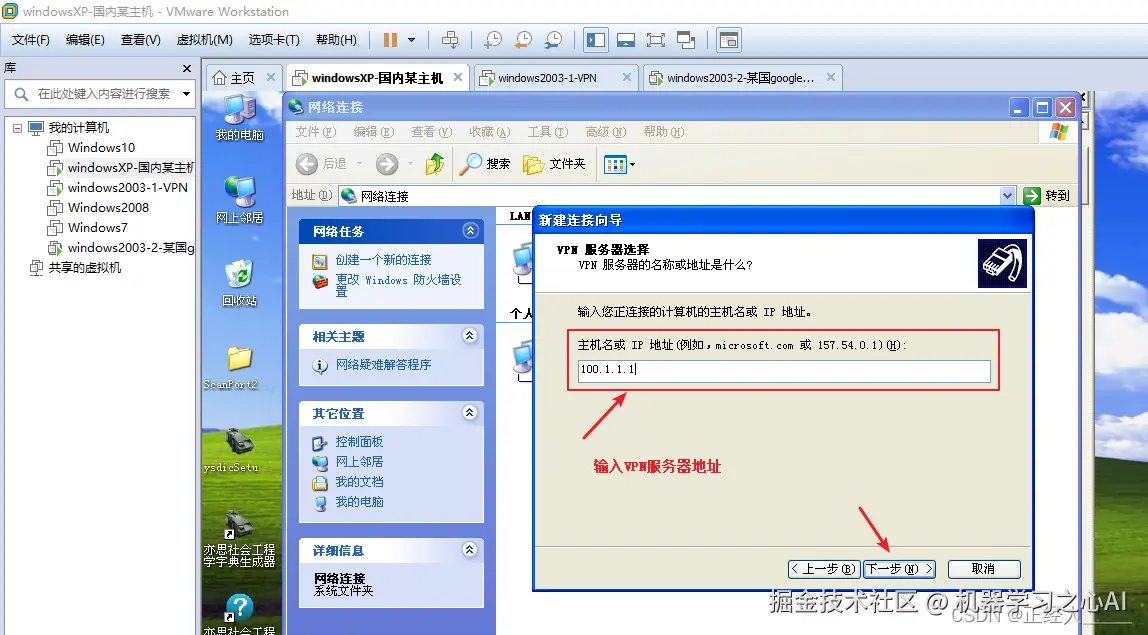The image size is (1148, 635).
Task: Click the 转到 go button
Action: tap(1048, 196)
